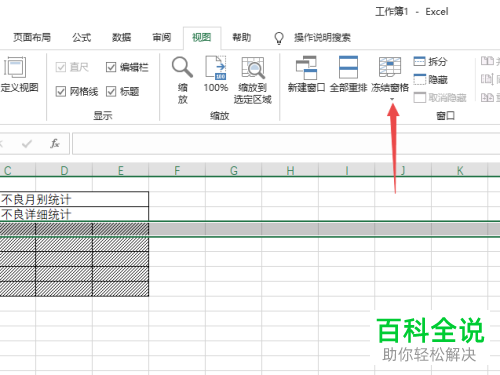Select column K header

(x=460, y=170)
